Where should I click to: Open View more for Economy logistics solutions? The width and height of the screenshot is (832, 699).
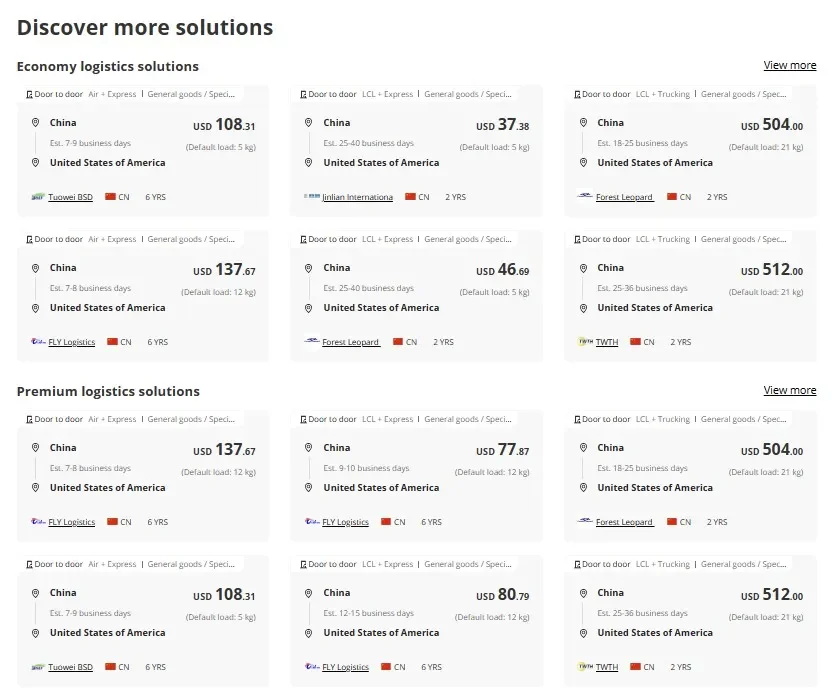click(x=790, y=65)
